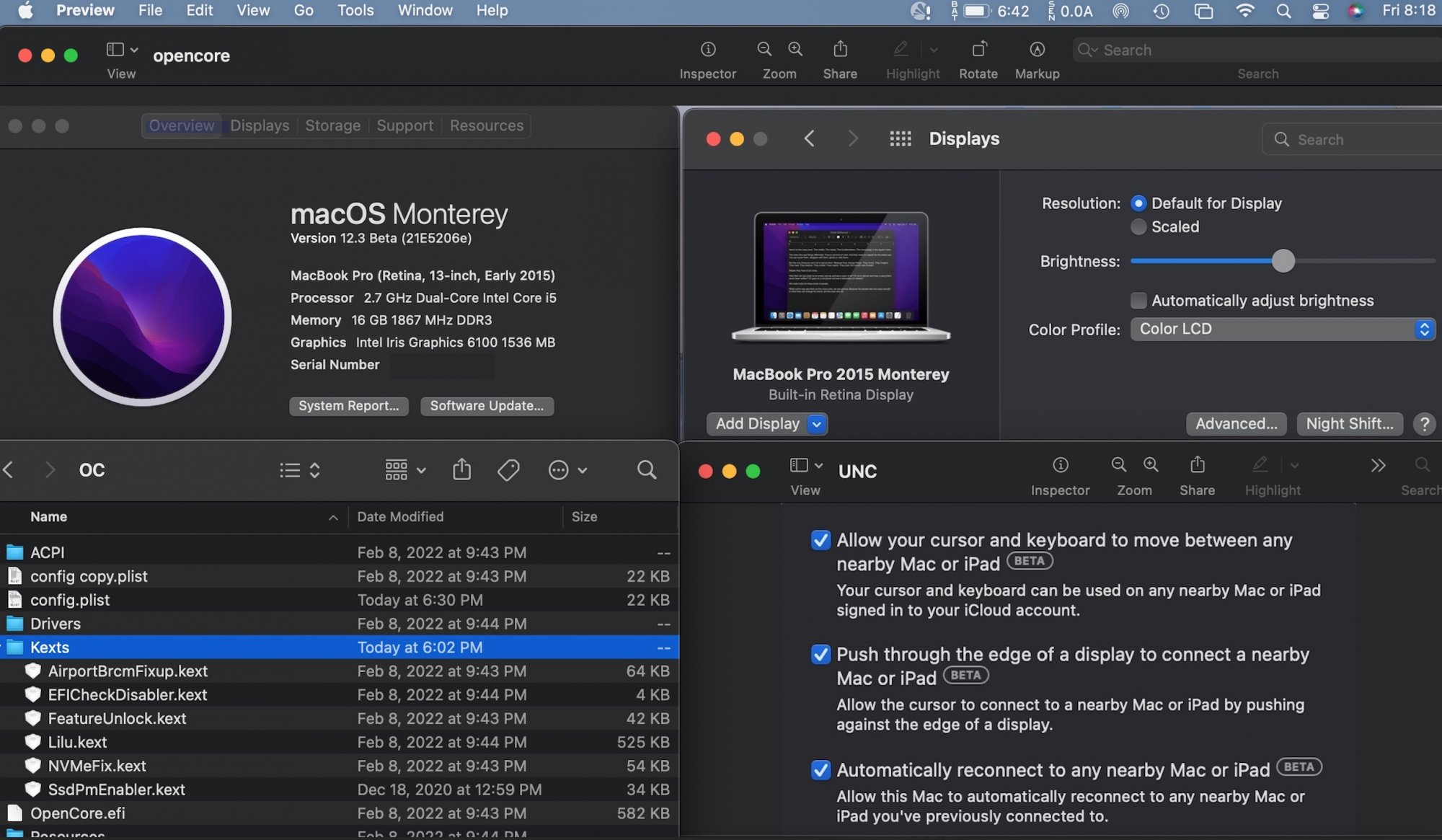Image resolution: width=1442 pixels, height=840 pixels.
Task: Open the Tools menu
Action: point(355,11)
